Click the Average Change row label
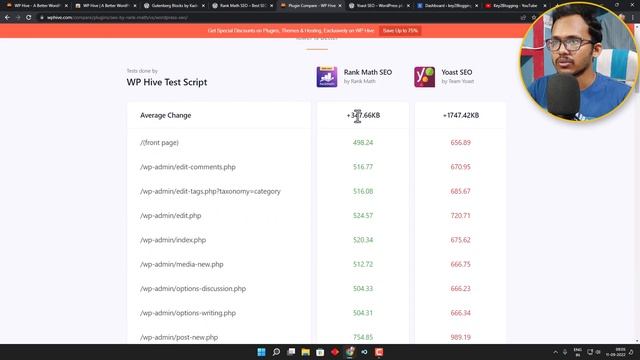Image resolution: width=640 pixels, height=360 pixels. [x=165, y=116]
